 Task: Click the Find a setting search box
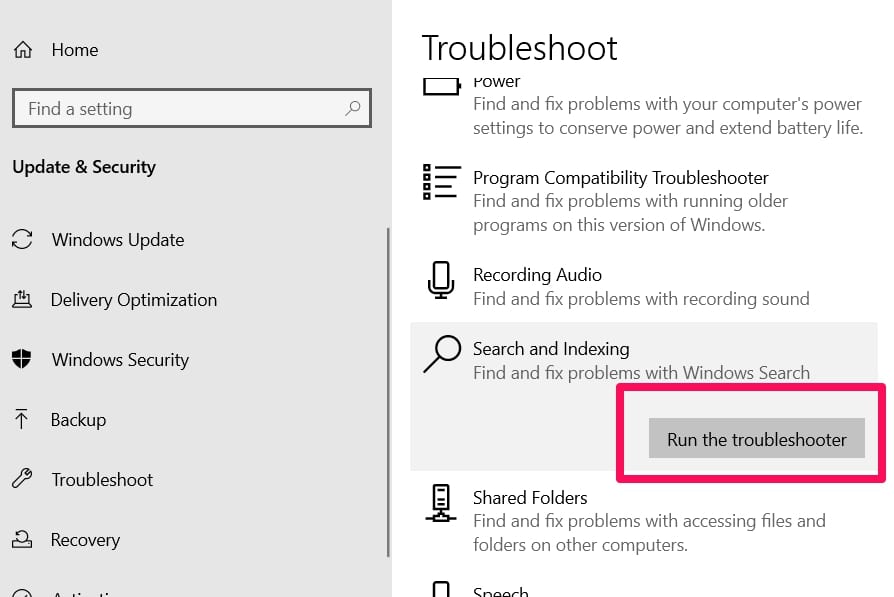pos(192,108)
